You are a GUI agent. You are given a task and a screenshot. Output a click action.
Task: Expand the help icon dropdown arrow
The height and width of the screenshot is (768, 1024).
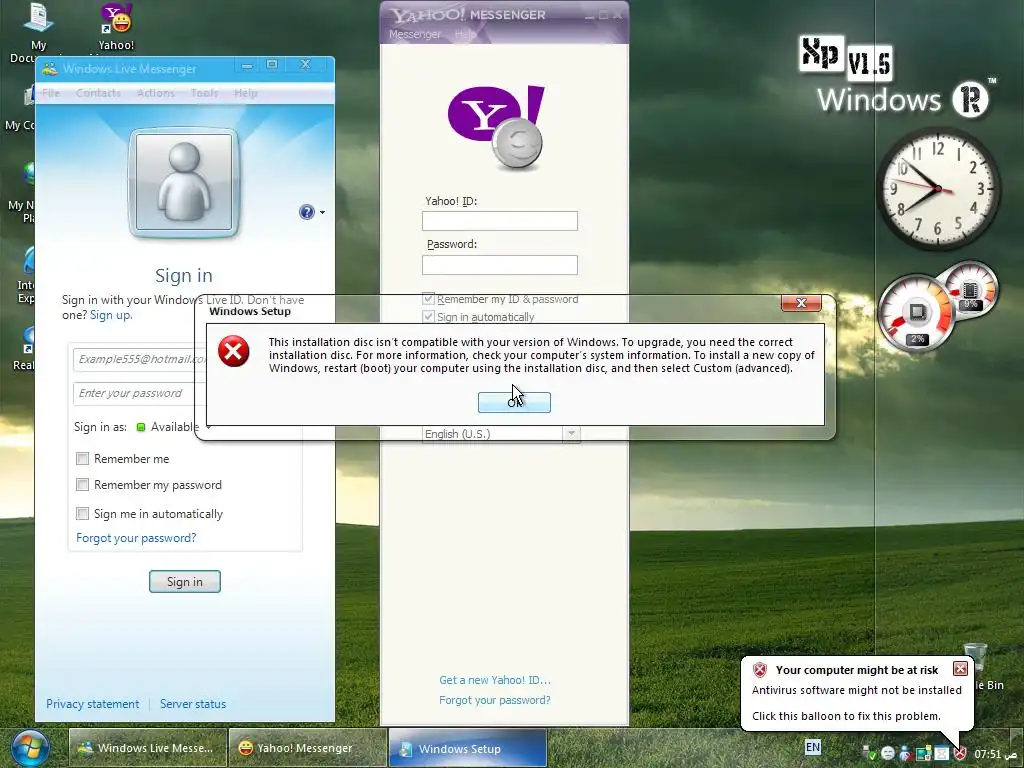coord(322,212)
